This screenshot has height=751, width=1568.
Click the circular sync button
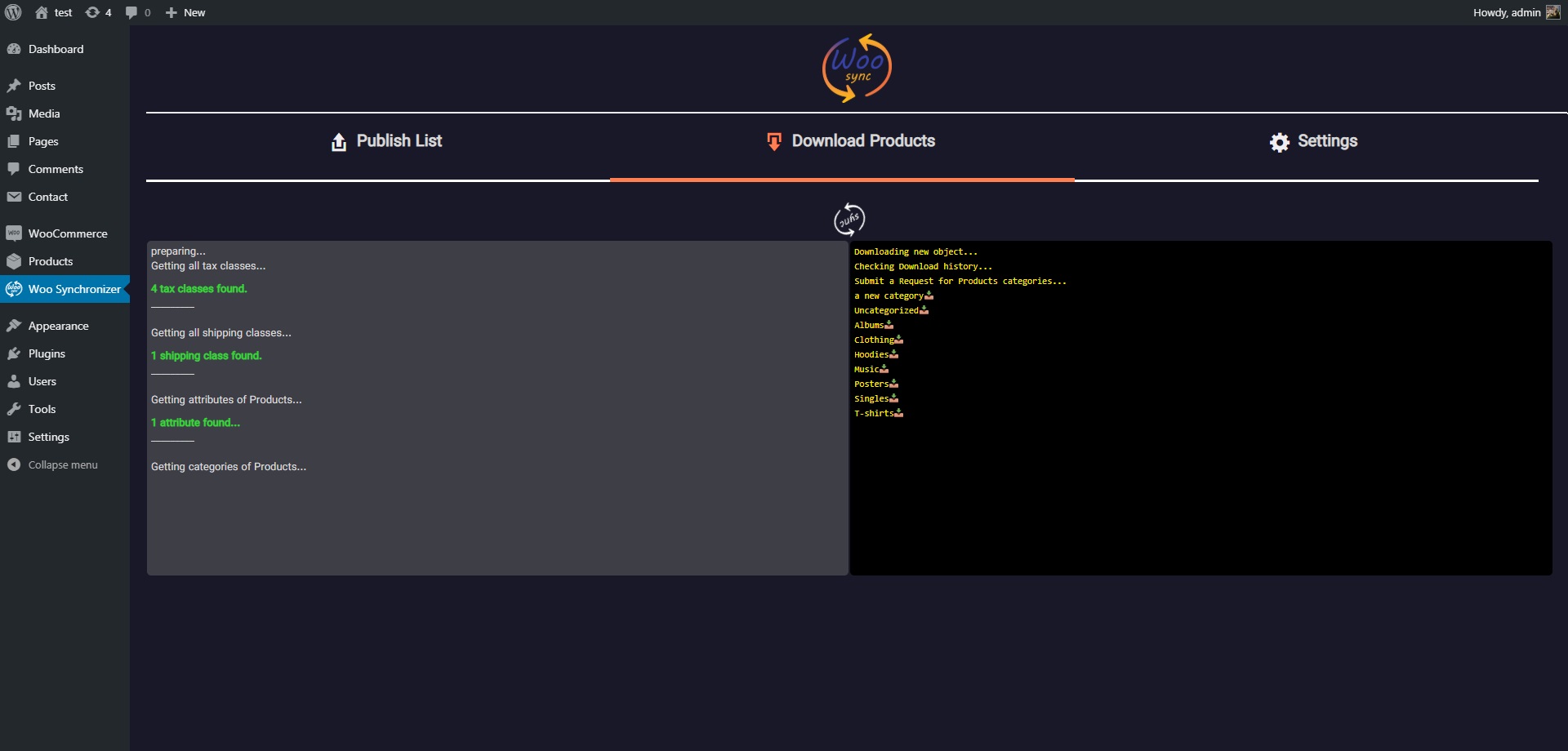click(x=849, y=220)
